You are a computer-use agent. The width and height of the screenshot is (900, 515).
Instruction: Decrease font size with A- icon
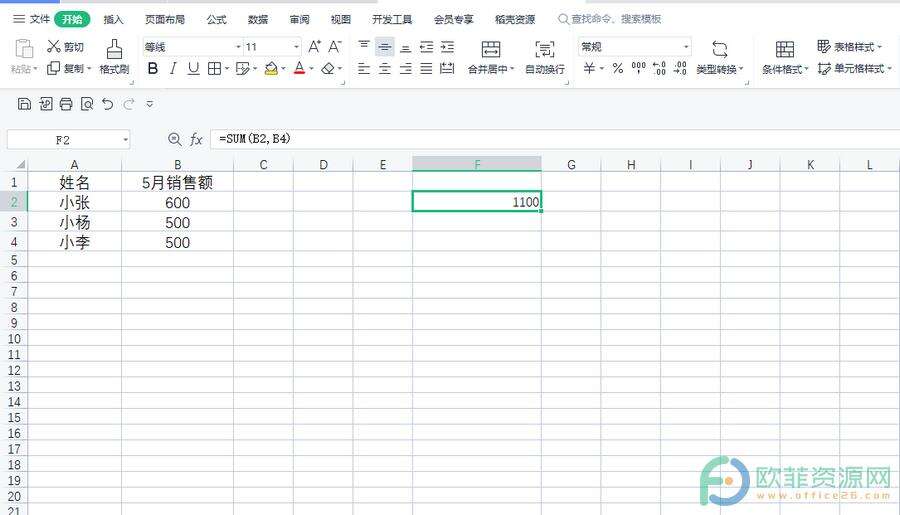(335, 47)
